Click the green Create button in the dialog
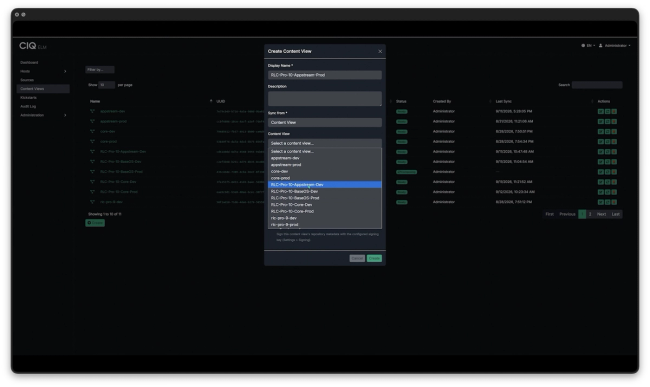This screenshot has width=650, height=387. tap(374, 258)
